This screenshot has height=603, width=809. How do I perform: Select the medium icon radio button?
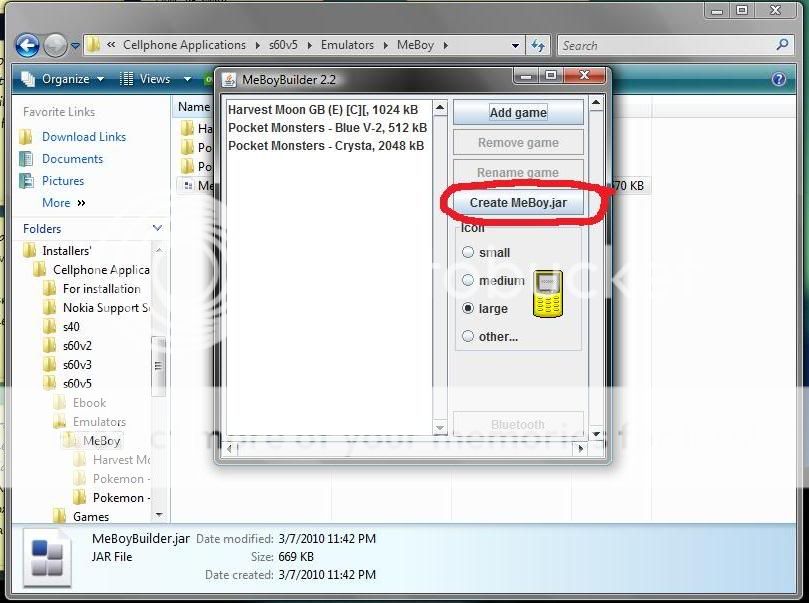coord(468,280)
